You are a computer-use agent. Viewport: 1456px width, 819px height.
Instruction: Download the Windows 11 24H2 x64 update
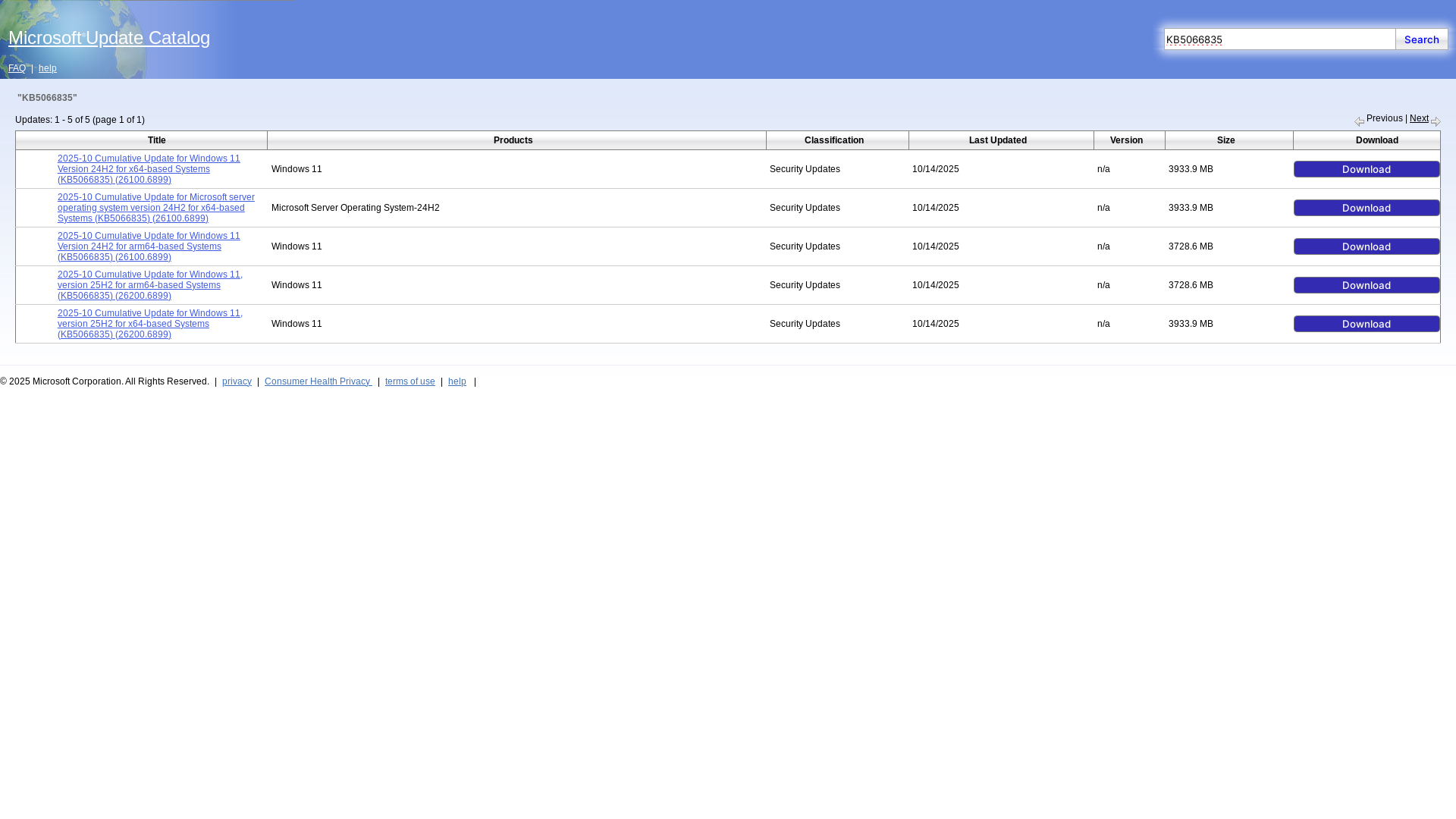click(1367, 169)
